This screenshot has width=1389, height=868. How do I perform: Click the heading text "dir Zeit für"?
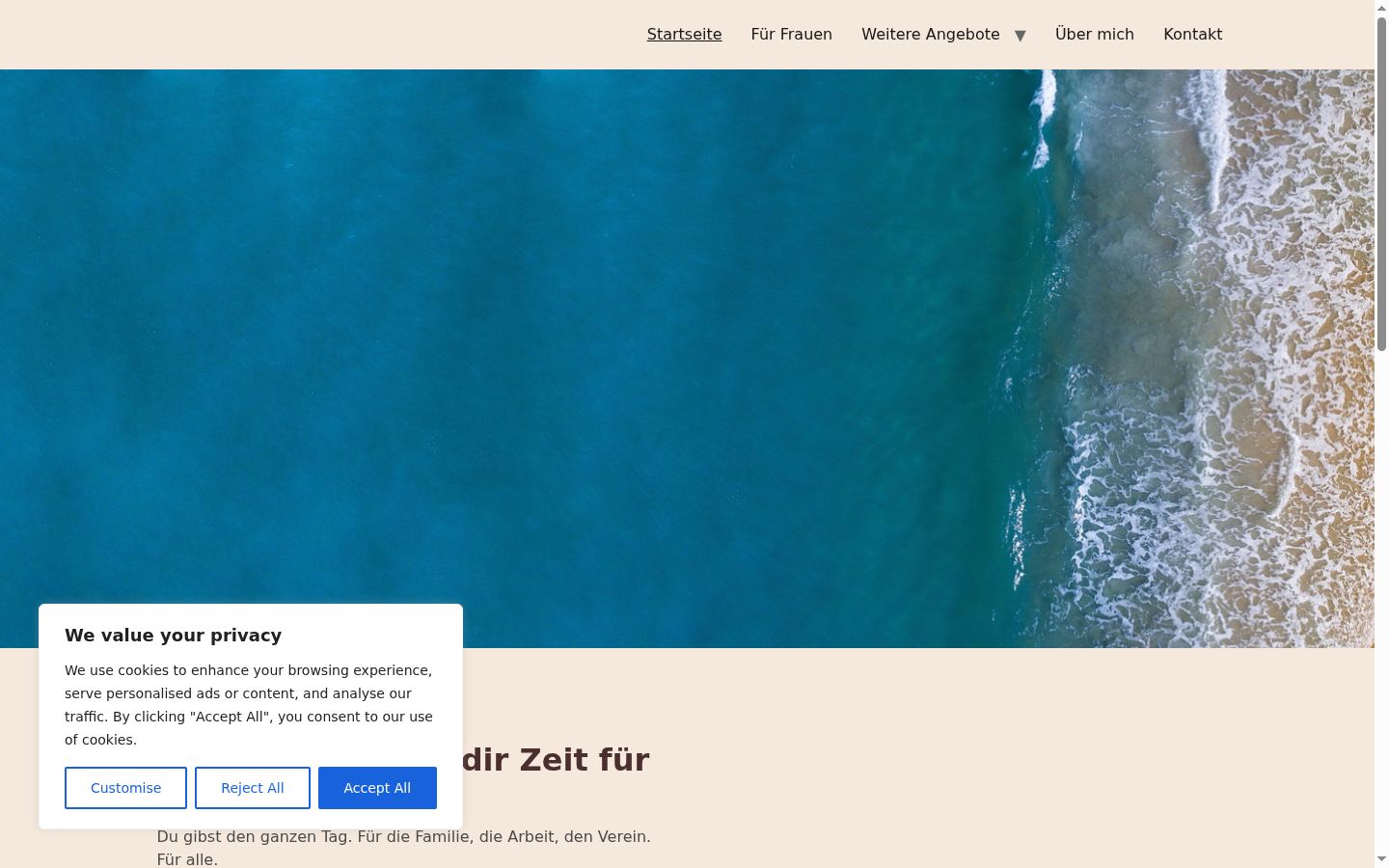point(556,760)
